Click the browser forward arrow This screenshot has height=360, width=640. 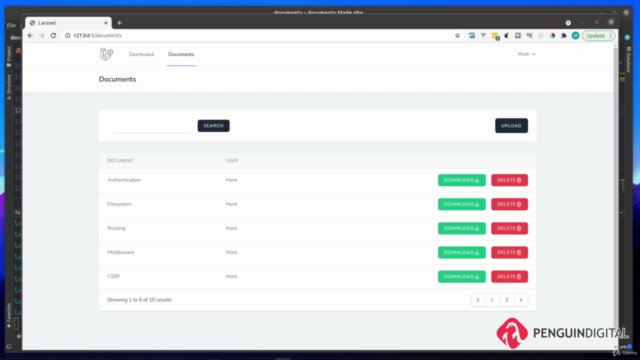(x=42, y=36)
